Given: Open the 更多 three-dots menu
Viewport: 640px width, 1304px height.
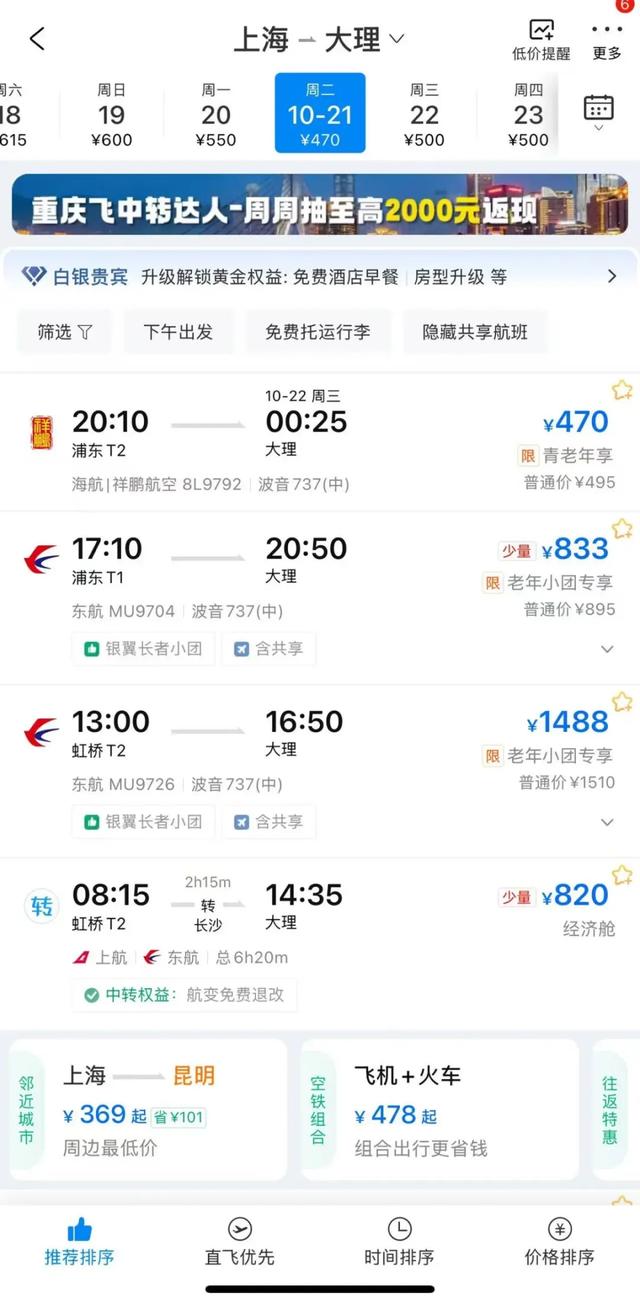Looking at the screenshot, I should point(607,40).
